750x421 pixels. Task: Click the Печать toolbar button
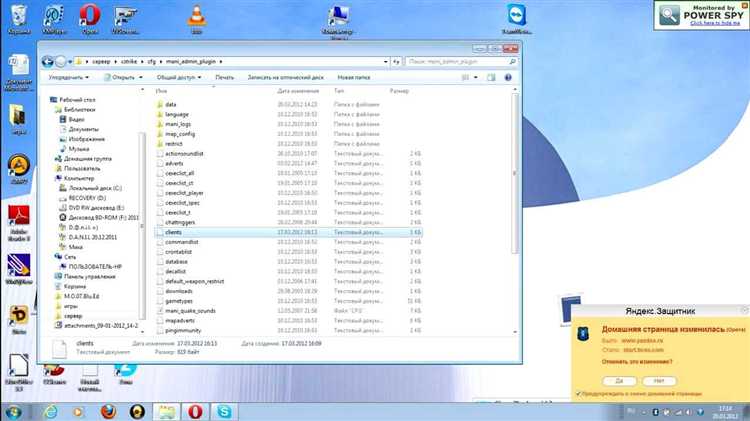pyautogui.click(x=225, y=76)
